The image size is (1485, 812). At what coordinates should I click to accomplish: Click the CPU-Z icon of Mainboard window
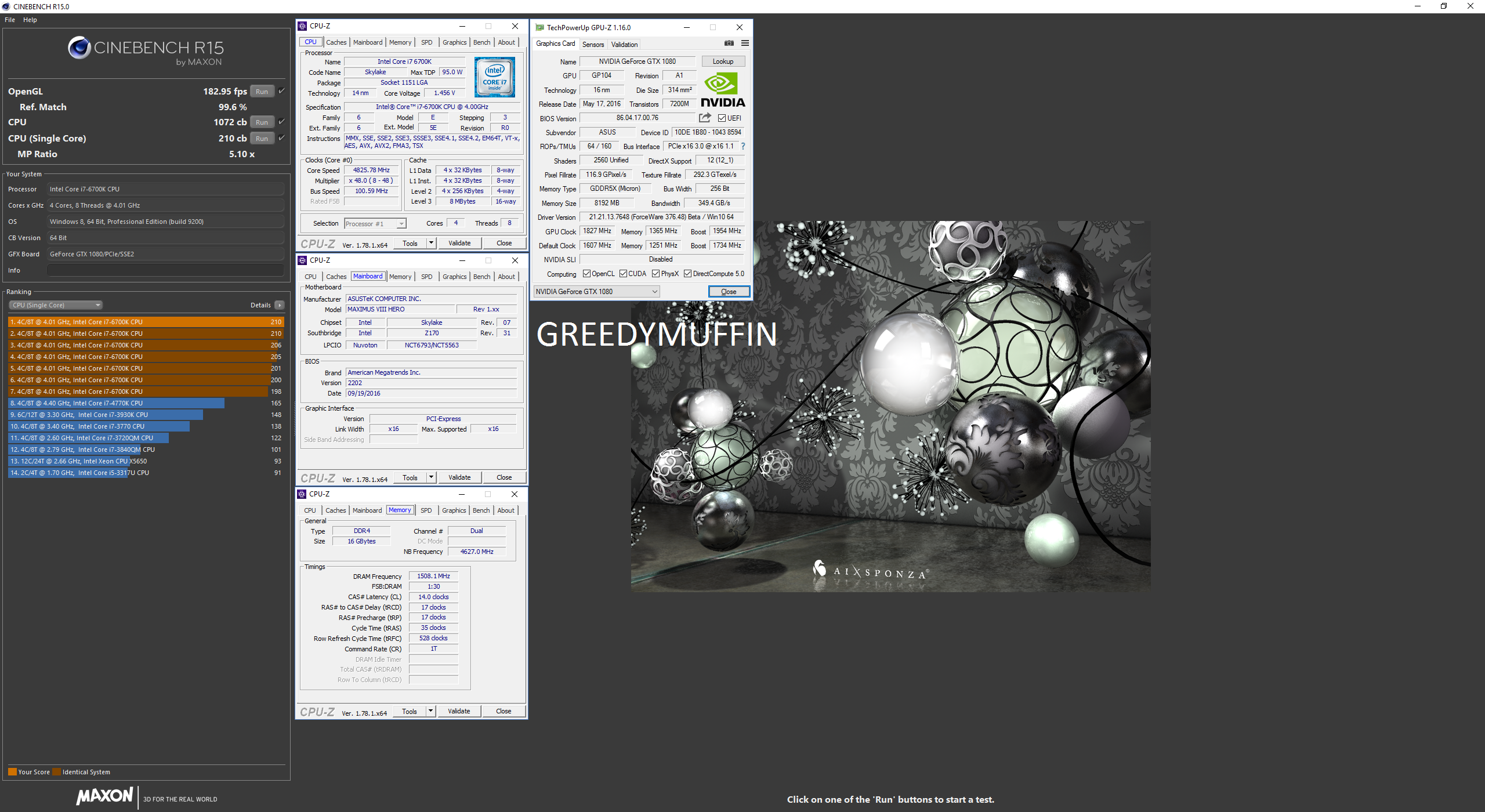click(x=302, y=260)
